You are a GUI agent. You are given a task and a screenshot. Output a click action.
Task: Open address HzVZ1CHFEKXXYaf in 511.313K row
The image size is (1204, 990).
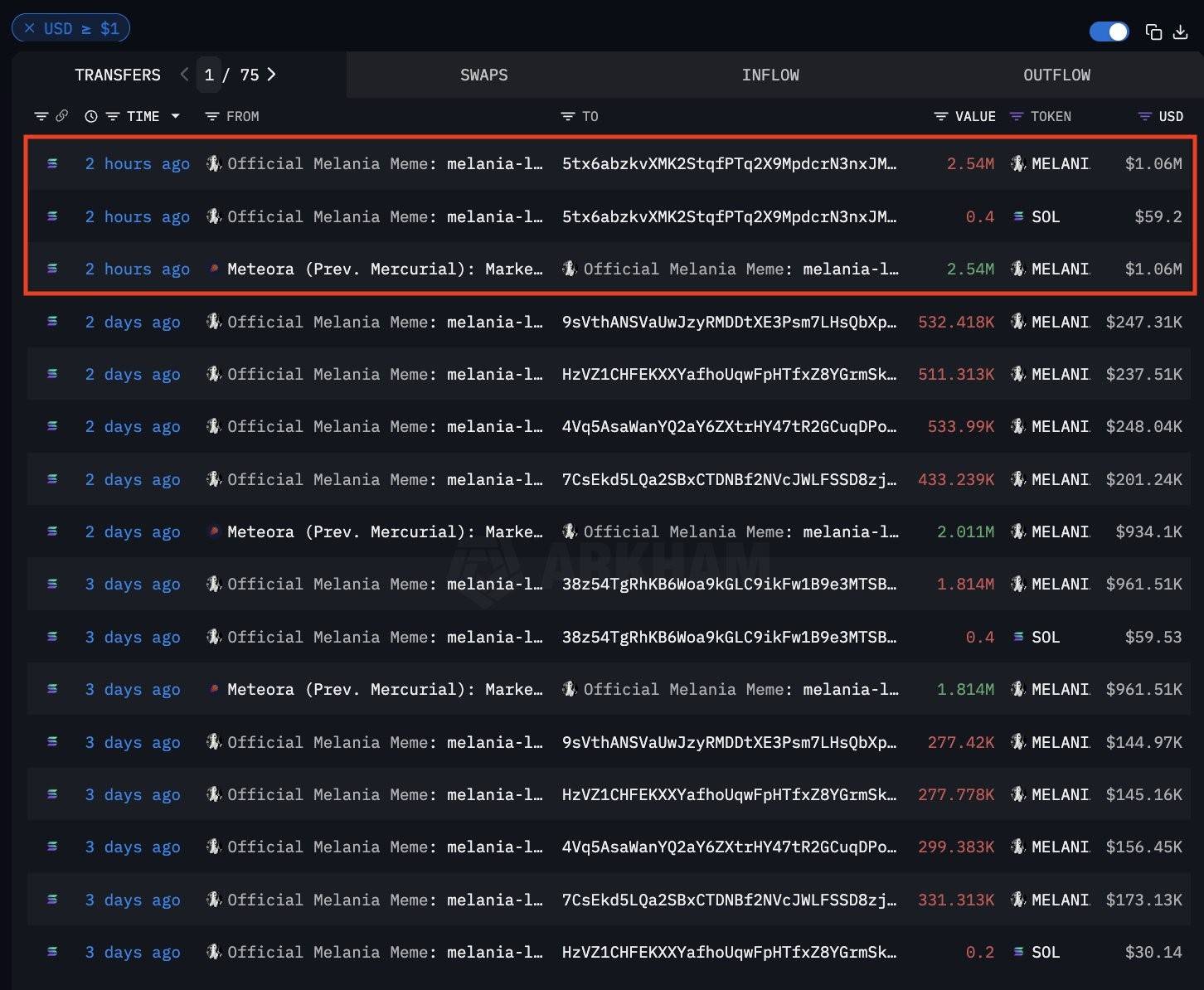[729, 374]
